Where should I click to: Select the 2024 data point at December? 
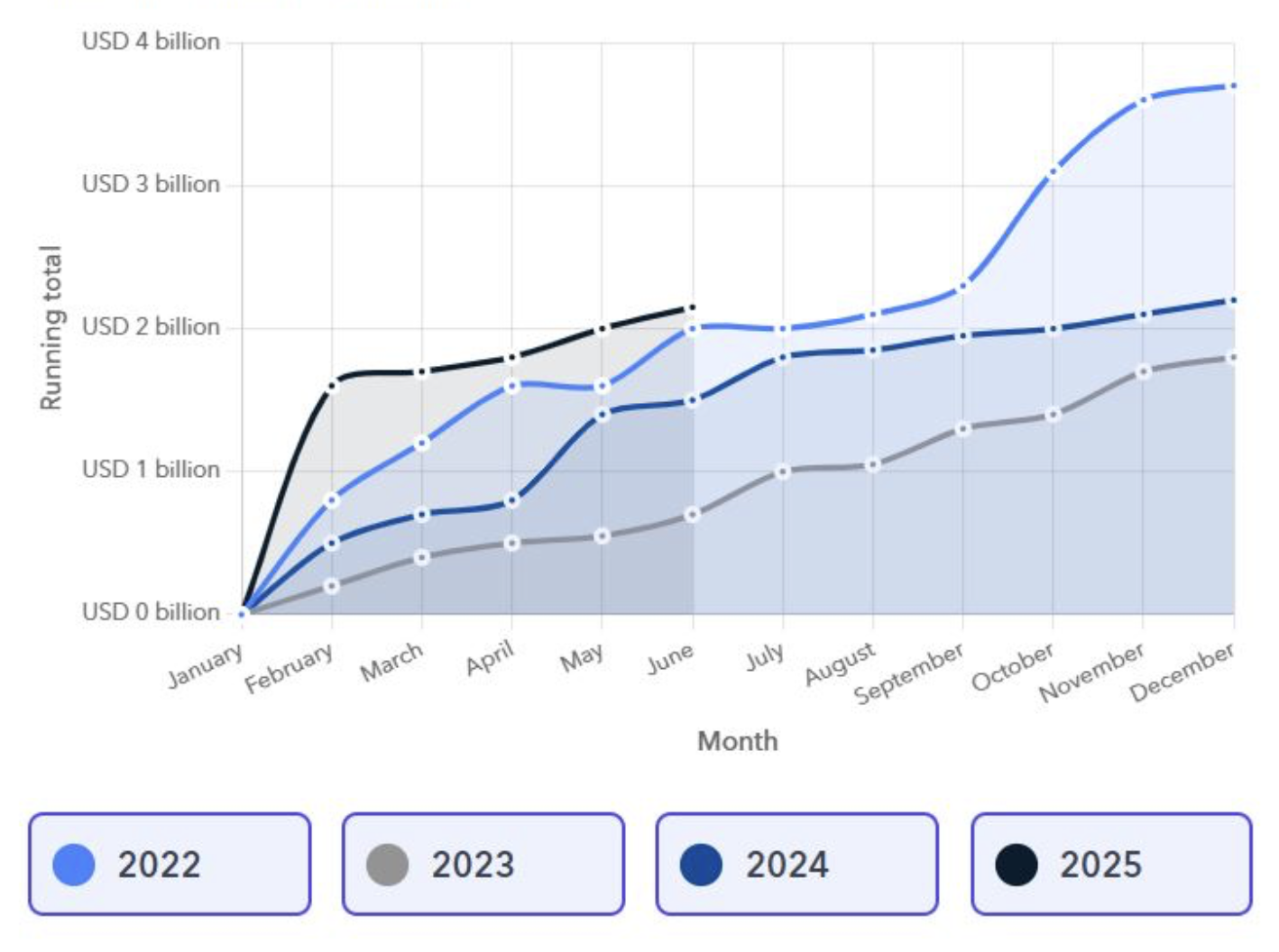pos(1233,300)
